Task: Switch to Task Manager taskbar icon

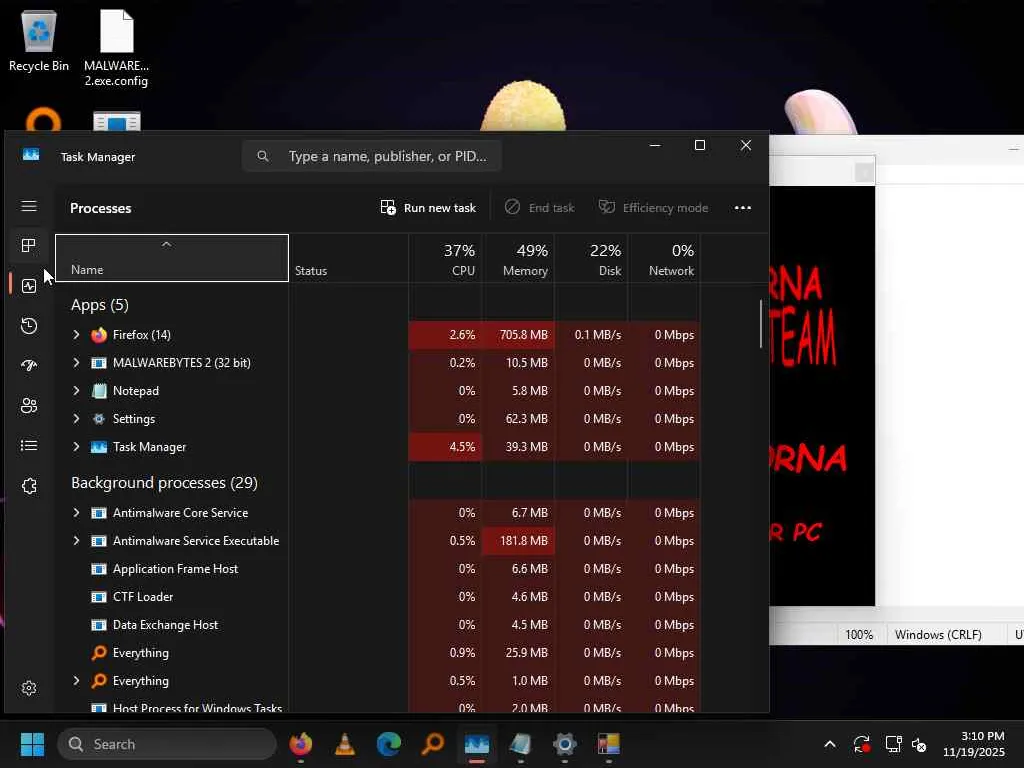Action: point(477,744)
